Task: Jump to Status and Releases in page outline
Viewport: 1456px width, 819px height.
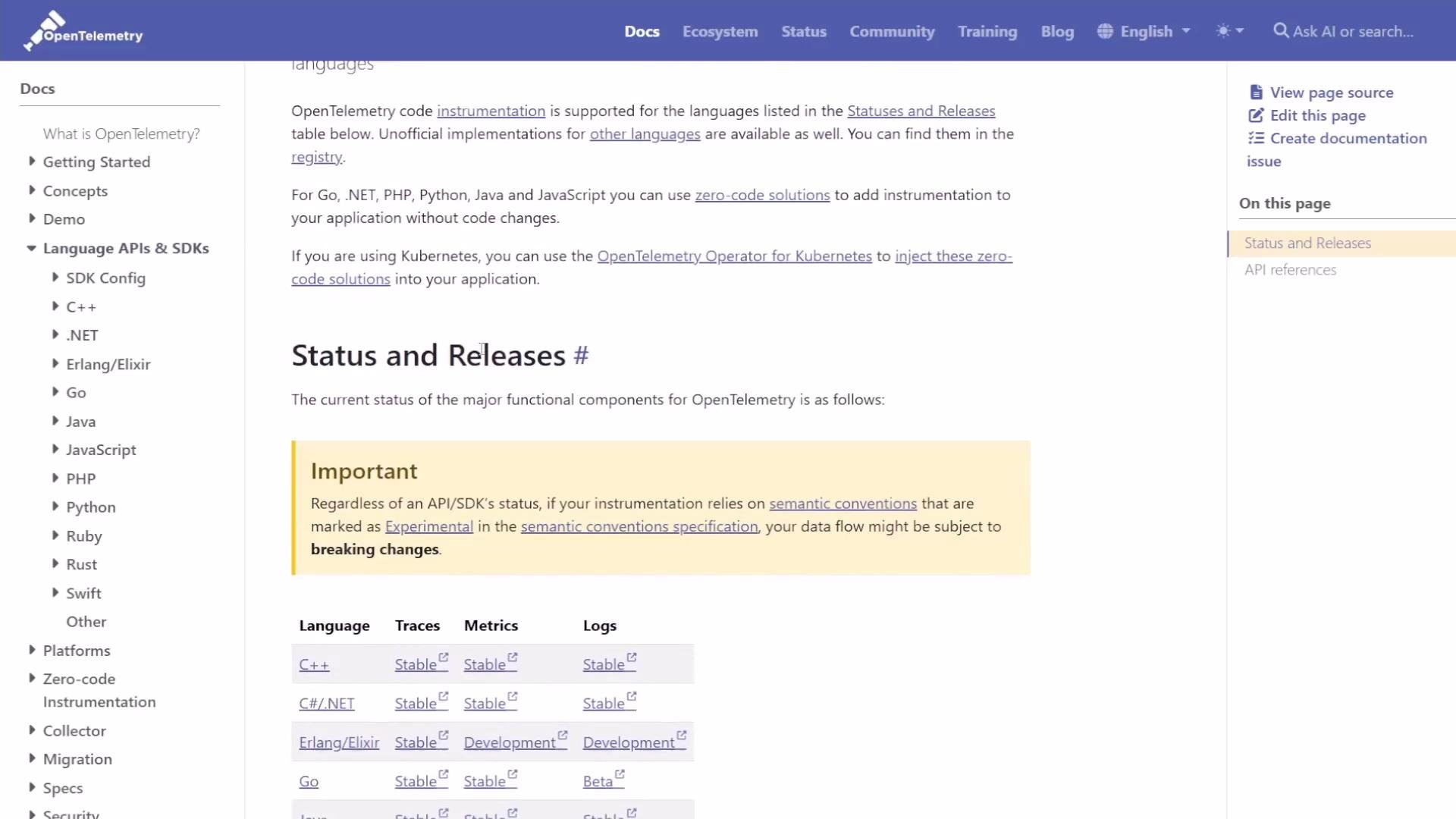Action: click(1307, 243)
